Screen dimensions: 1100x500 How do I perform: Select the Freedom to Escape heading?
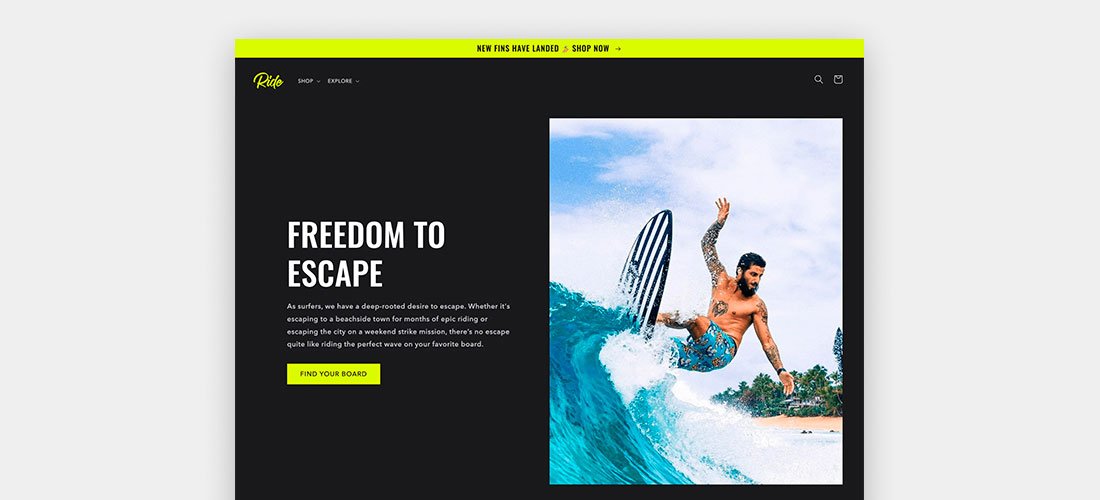[x=366, y=254]
